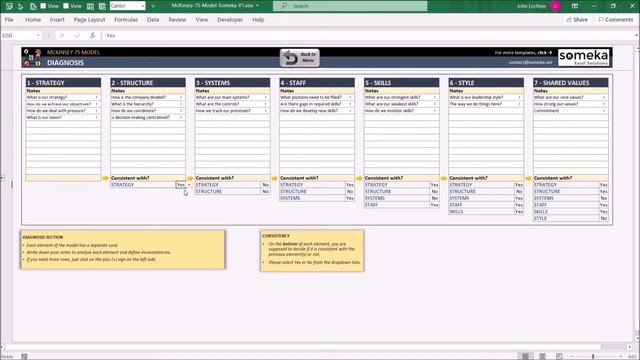Select the Yes value for SYSTEMS in Staff card
The image size is (640, 360).
coord(350,198)
